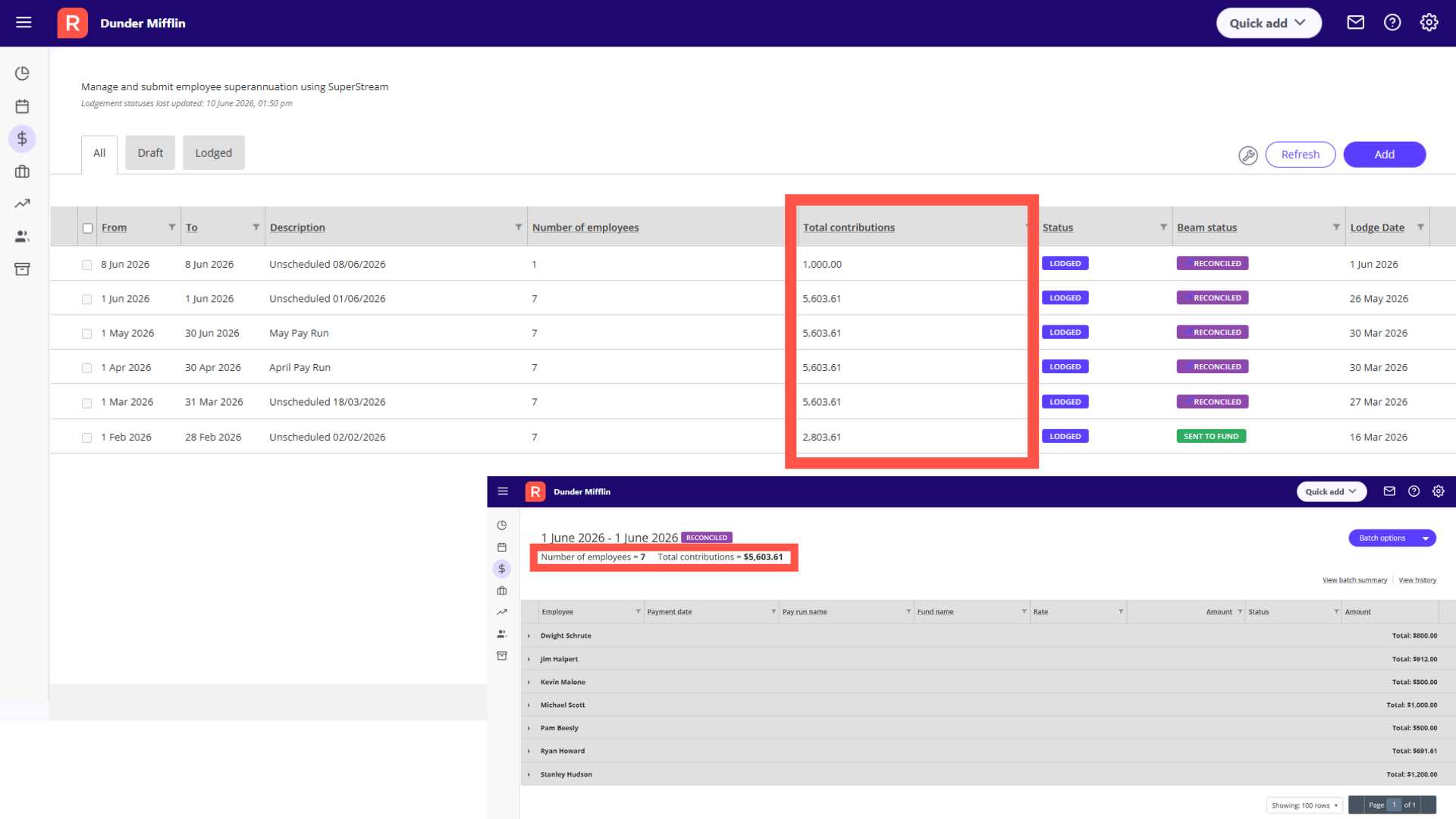Open the View history link
This screenshot has height=819, width=1456.
(1417, 580)
